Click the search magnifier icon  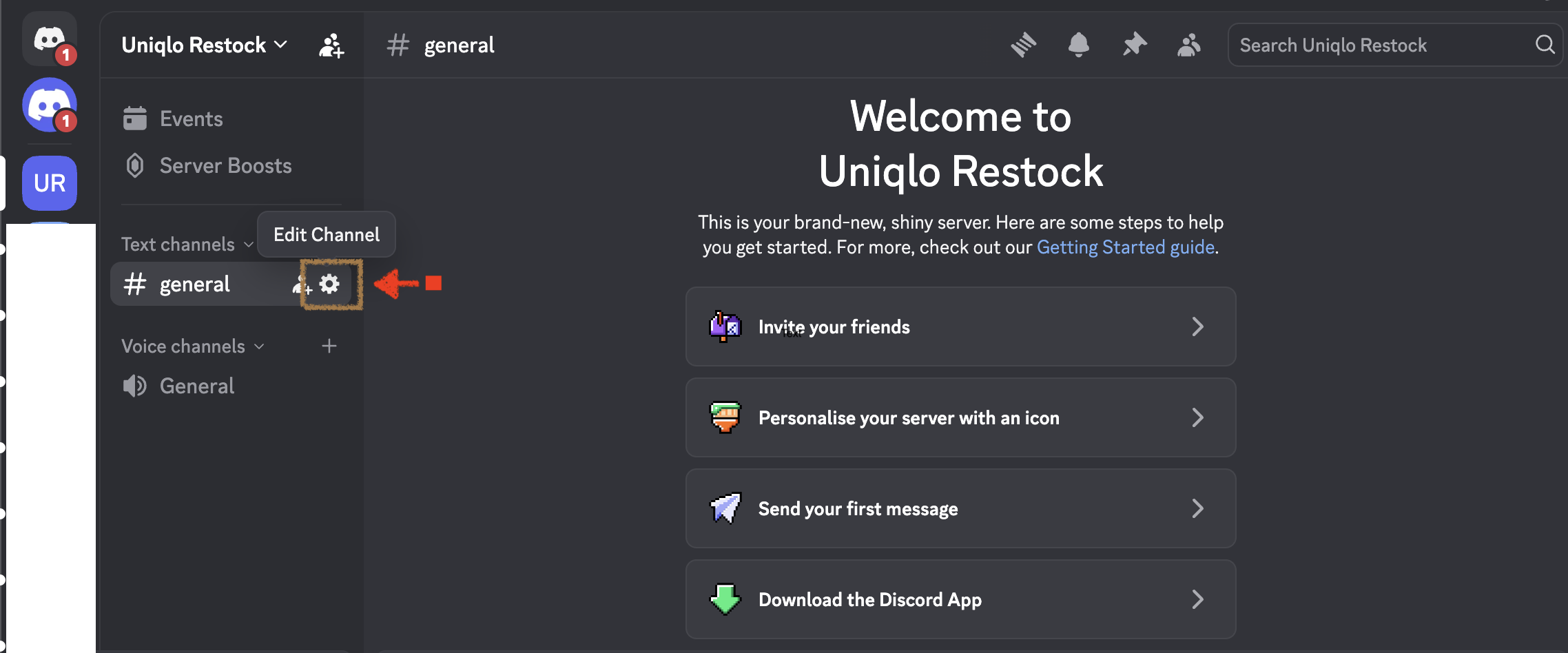click(x=1545, y=45)
